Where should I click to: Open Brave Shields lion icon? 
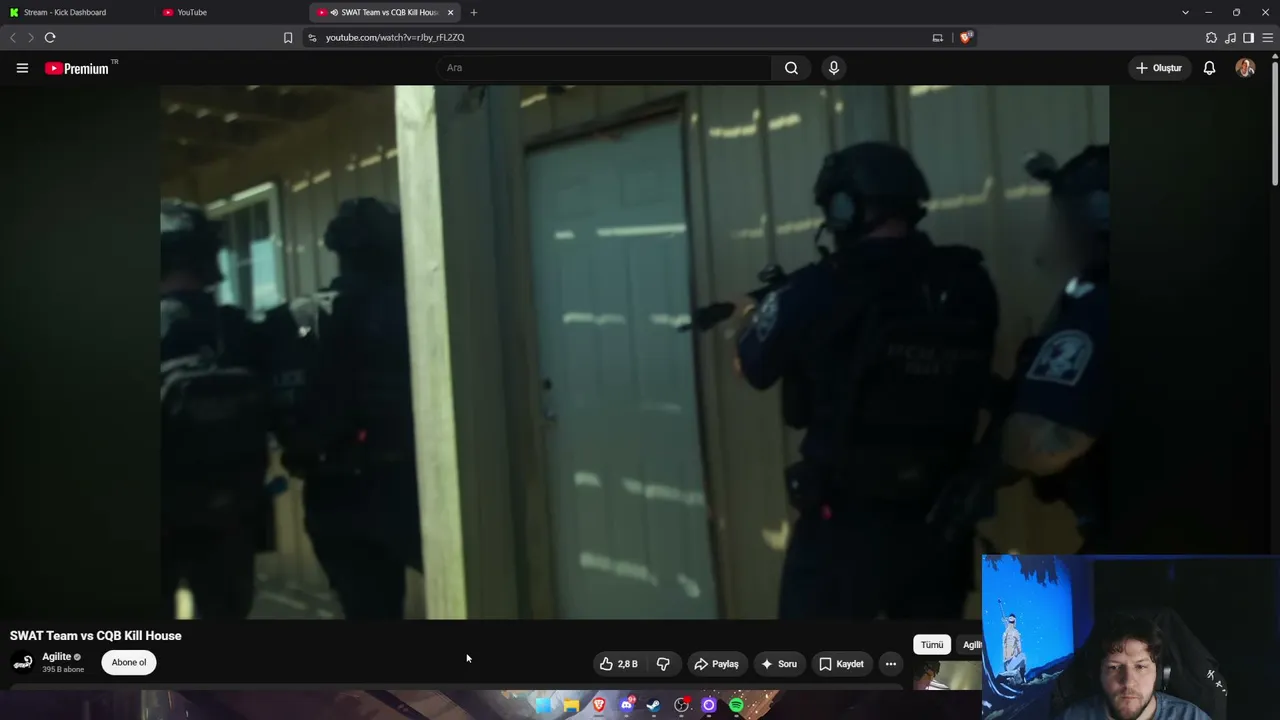pos(966,38)
